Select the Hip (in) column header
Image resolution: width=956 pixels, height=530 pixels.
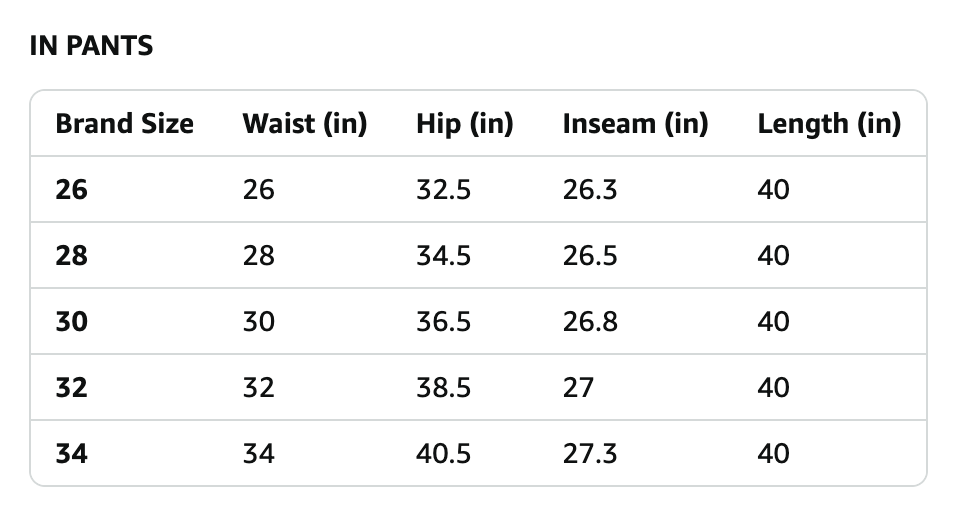464,124
